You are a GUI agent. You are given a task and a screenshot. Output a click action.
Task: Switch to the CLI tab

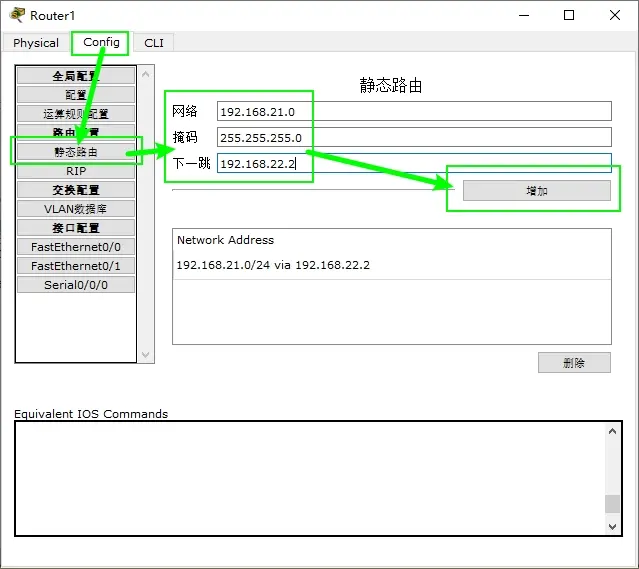click(x=154, y=43)
